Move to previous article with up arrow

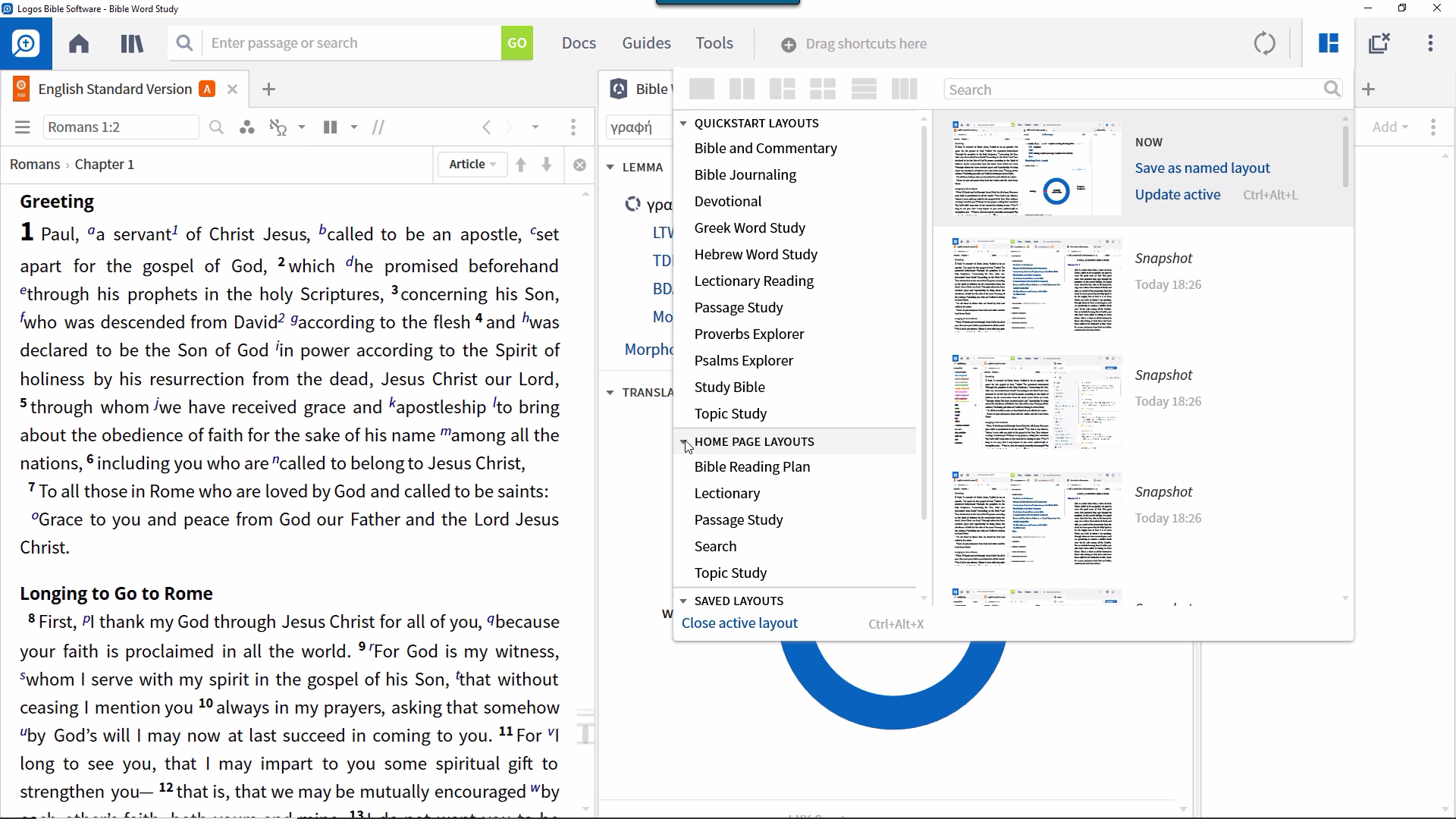521,165
